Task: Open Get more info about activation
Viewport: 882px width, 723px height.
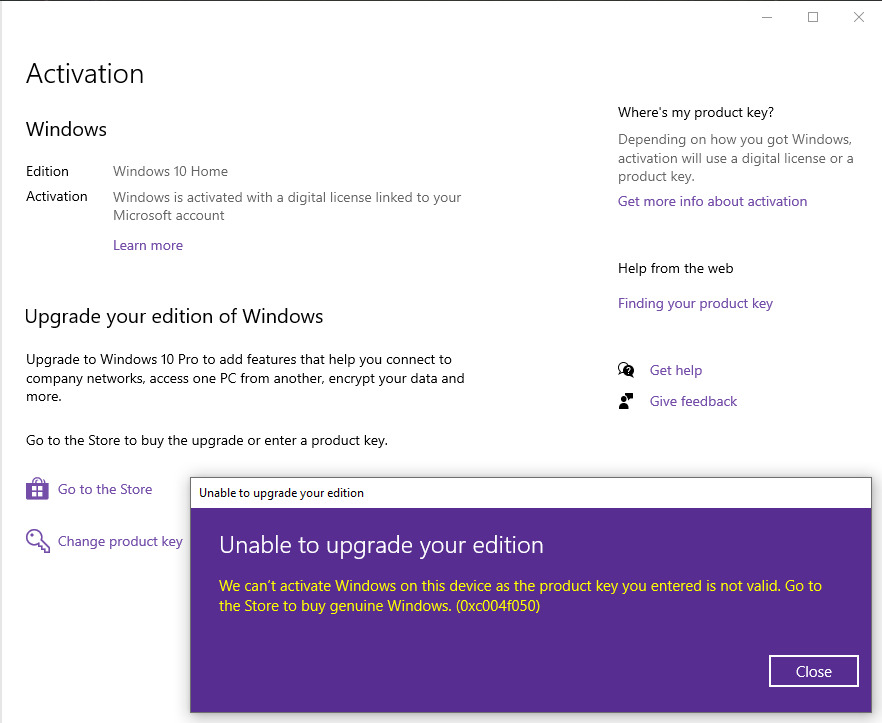Action: coord(712,201)
